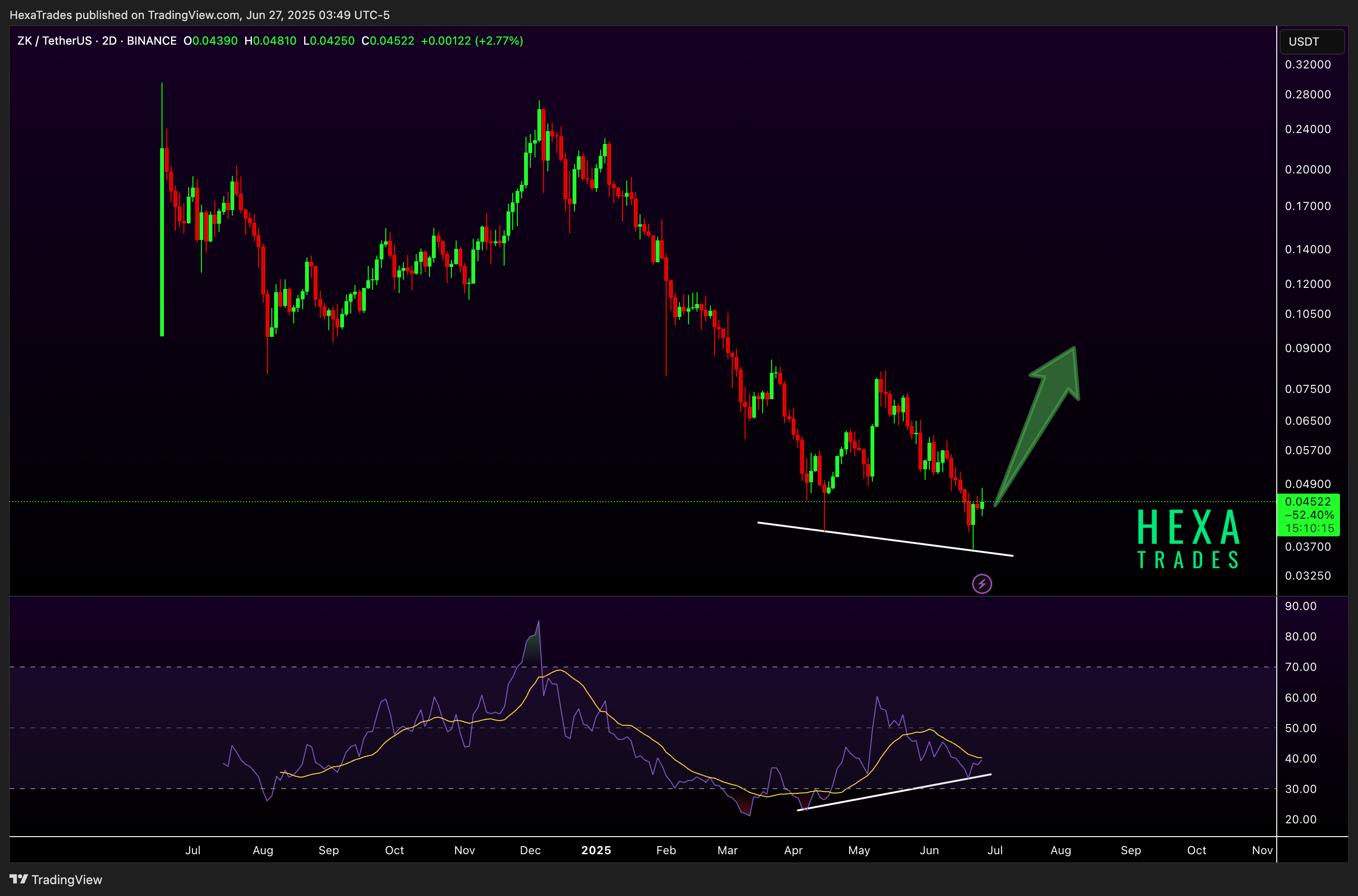Click the RSI 90.00 axis label
Viewport: 1358px width, 896px height.
click(1301, 606)
